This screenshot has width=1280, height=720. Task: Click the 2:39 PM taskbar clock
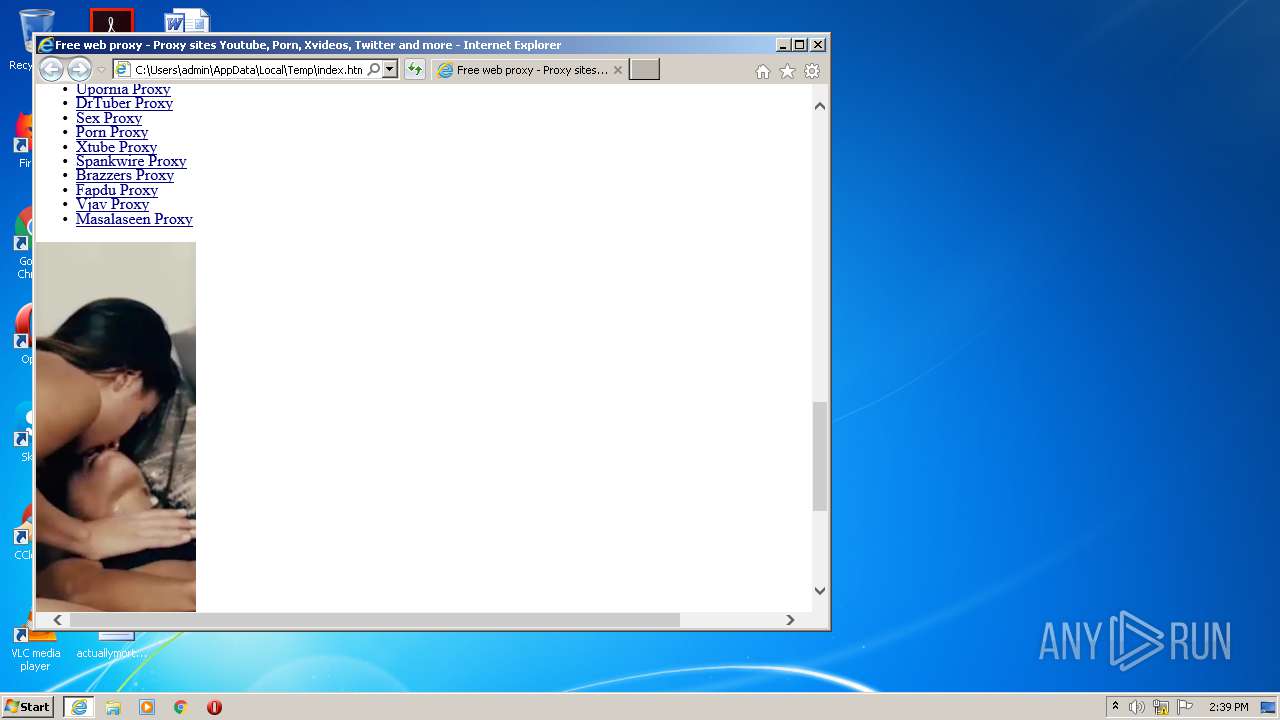(x=1229, y=707)
